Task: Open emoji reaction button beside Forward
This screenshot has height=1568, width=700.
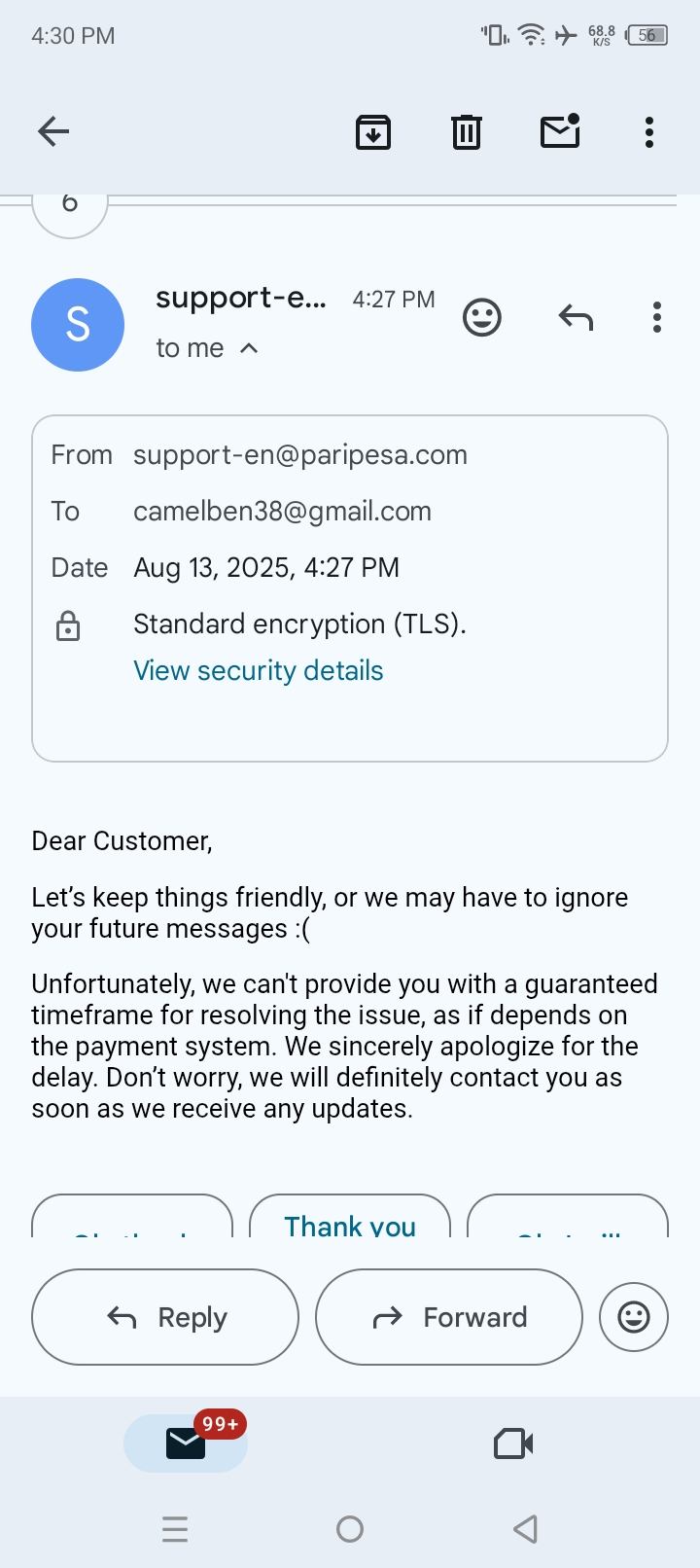Action: click(634, 1317)
